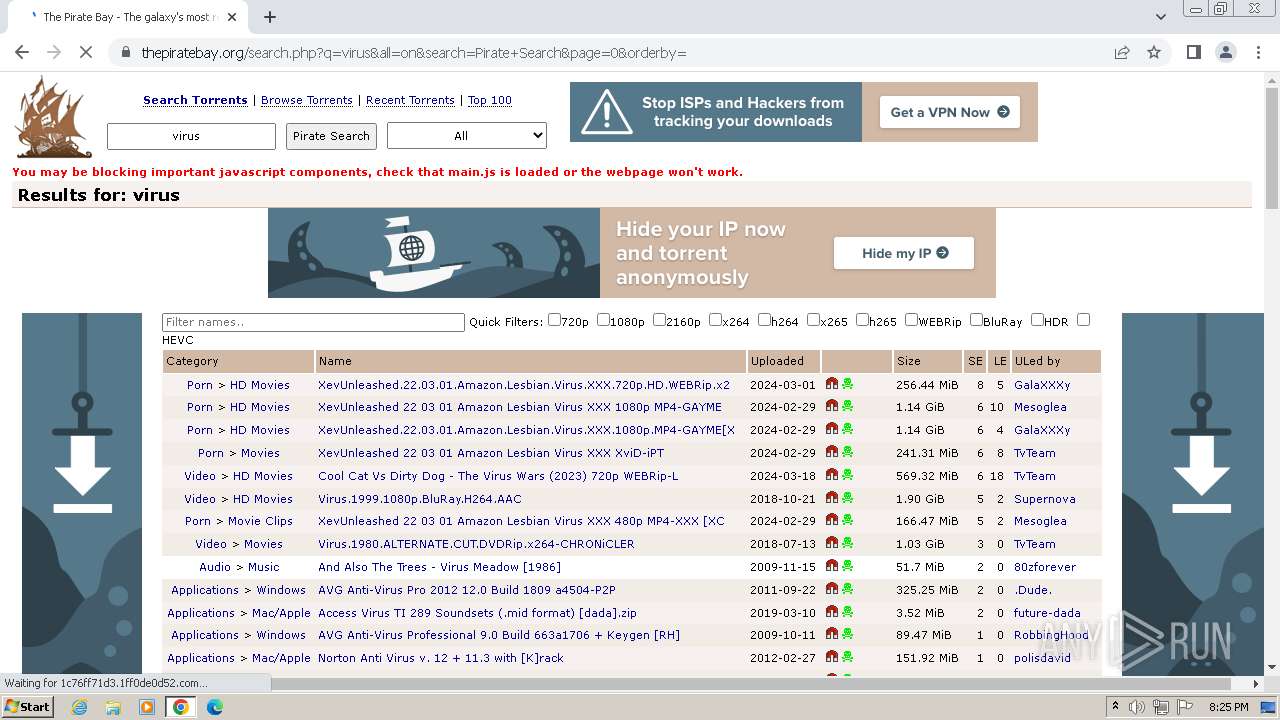Click green skull icon in Cool Cat row
The width and height of the screenshot is (1280, 720).
(x=848, y=475)
